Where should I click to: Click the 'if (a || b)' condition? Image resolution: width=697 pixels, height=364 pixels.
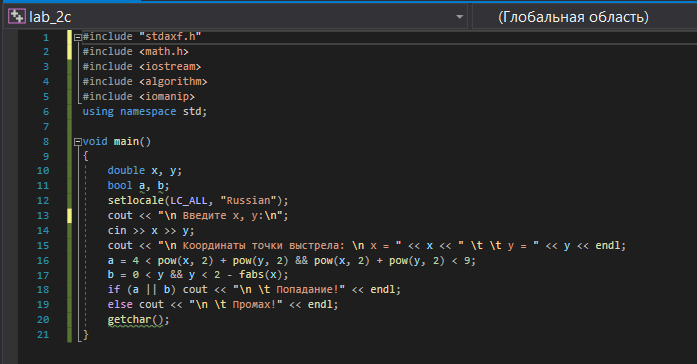tap(142, 290)
